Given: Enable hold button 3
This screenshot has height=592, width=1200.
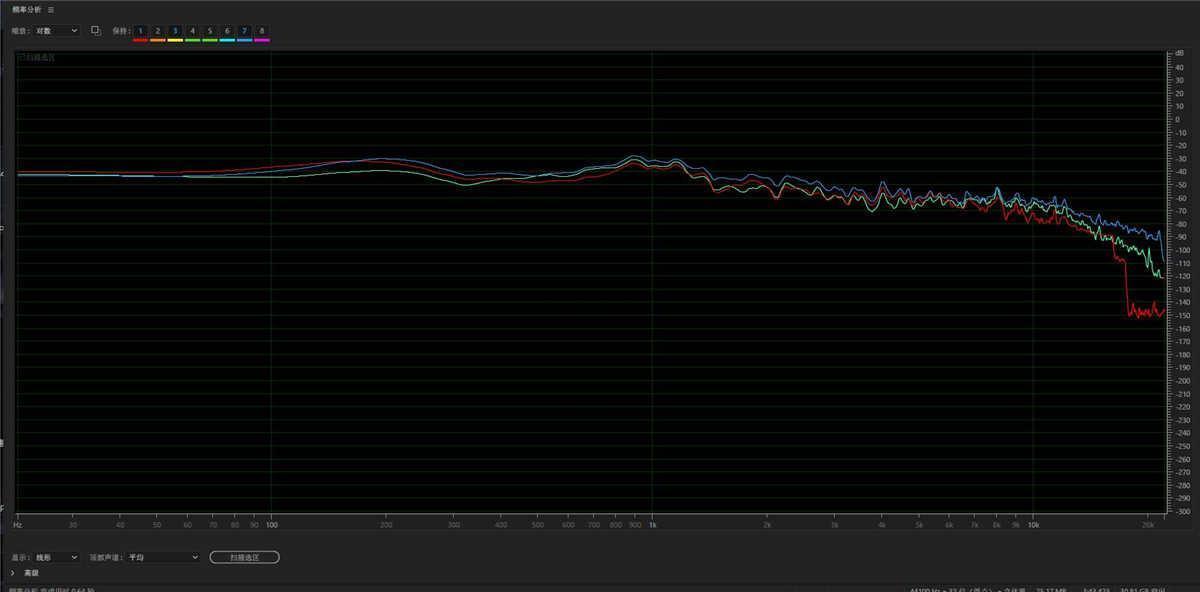Looking at the screenshot, I should pyautogui.click(x=175, y=31).
